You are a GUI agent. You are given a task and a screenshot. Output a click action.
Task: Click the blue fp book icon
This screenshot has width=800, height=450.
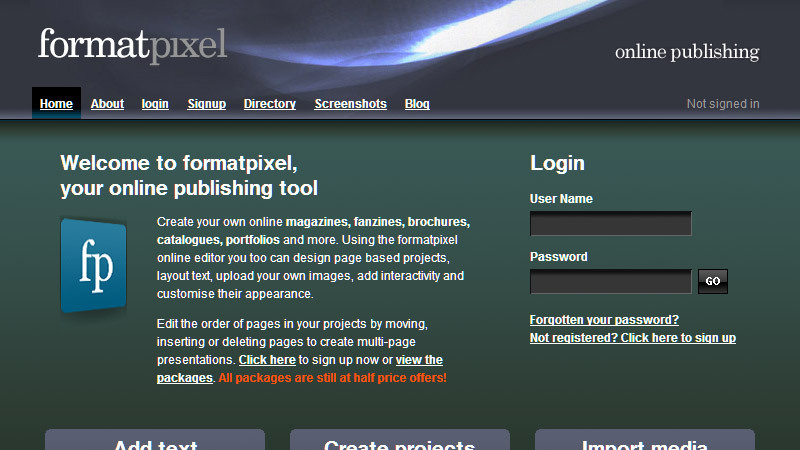(x=93, y=265)
